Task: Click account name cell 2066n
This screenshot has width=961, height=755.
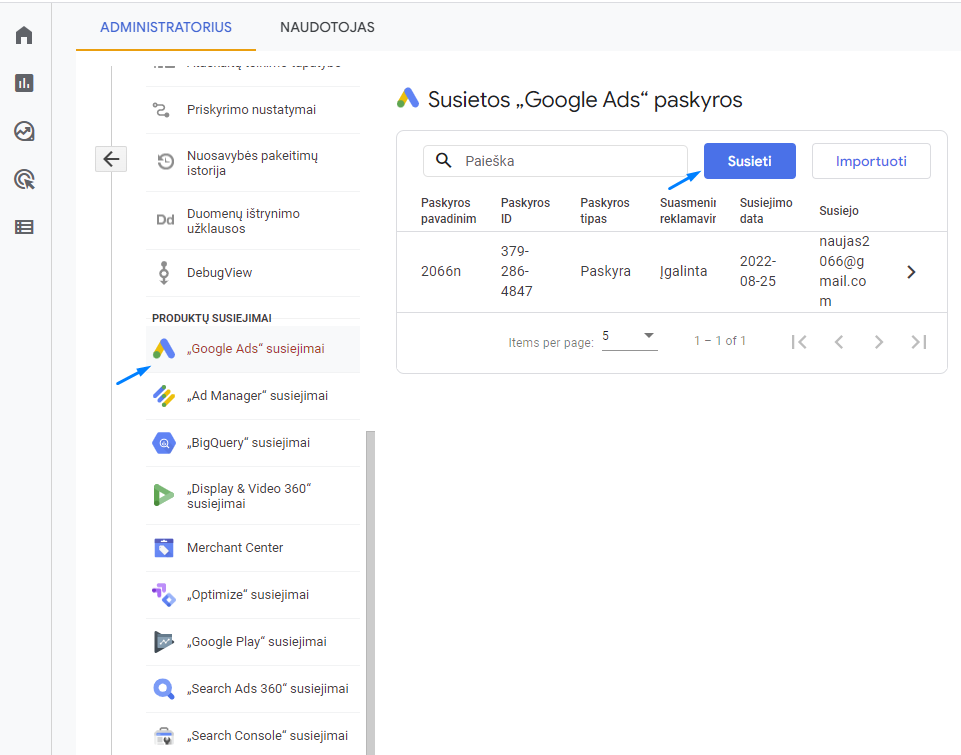Action: 441,271
